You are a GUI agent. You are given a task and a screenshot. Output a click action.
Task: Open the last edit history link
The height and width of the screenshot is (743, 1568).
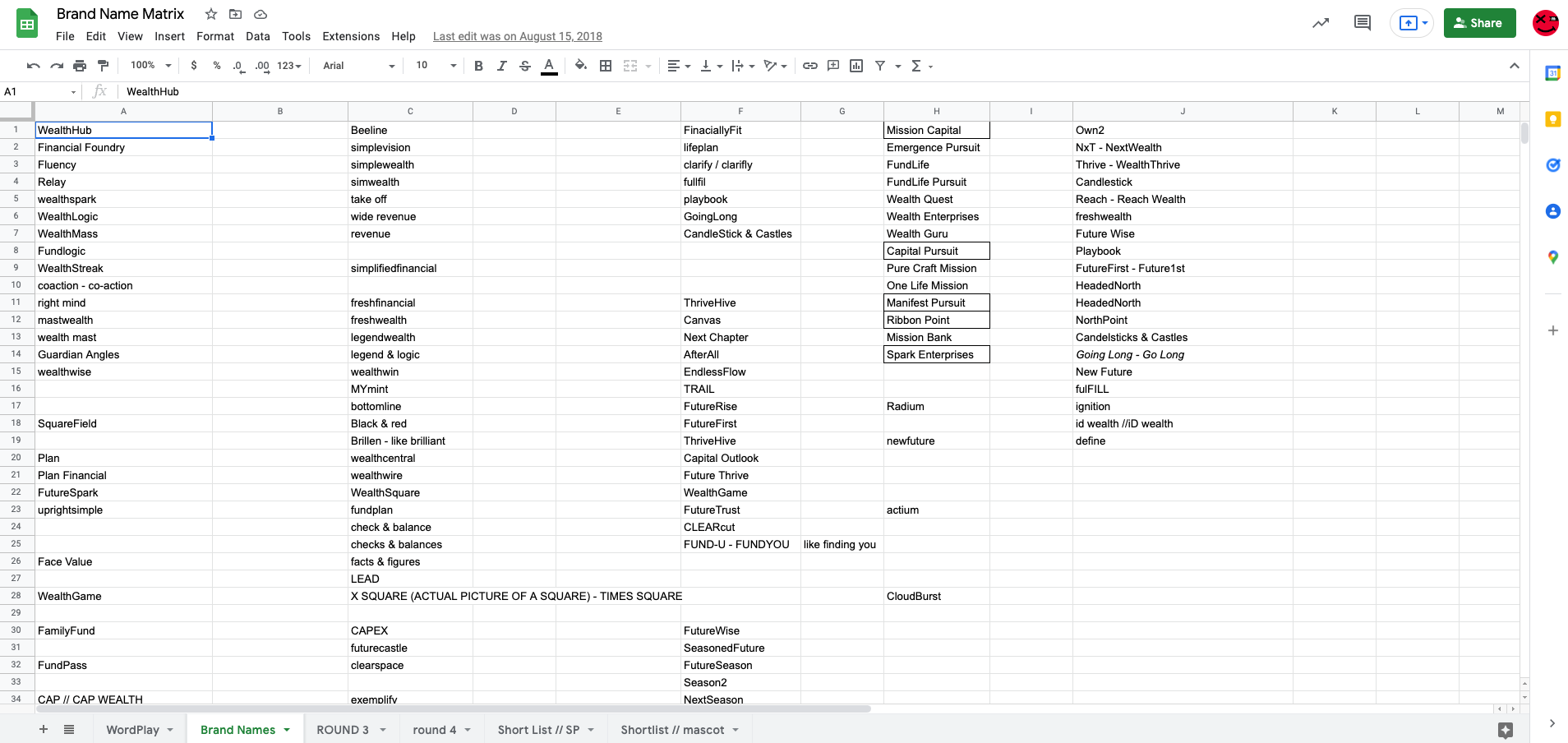coord(517,36)
